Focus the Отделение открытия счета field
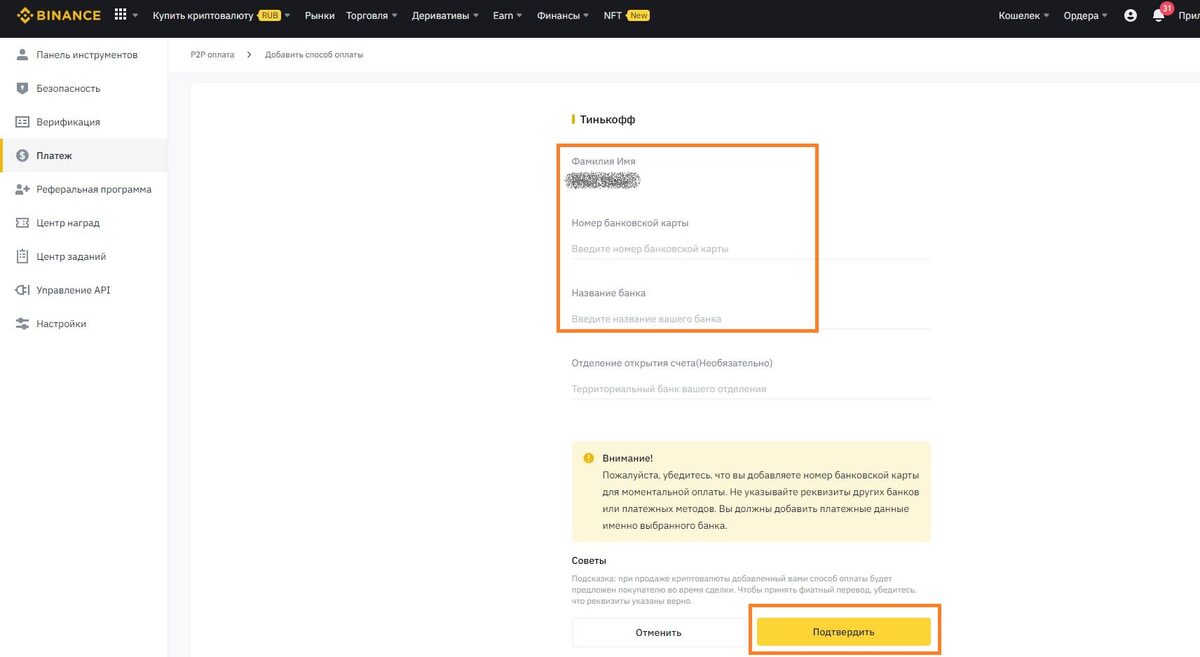The width and height of the screenshot is (1200, 657). tap(751, 389)
